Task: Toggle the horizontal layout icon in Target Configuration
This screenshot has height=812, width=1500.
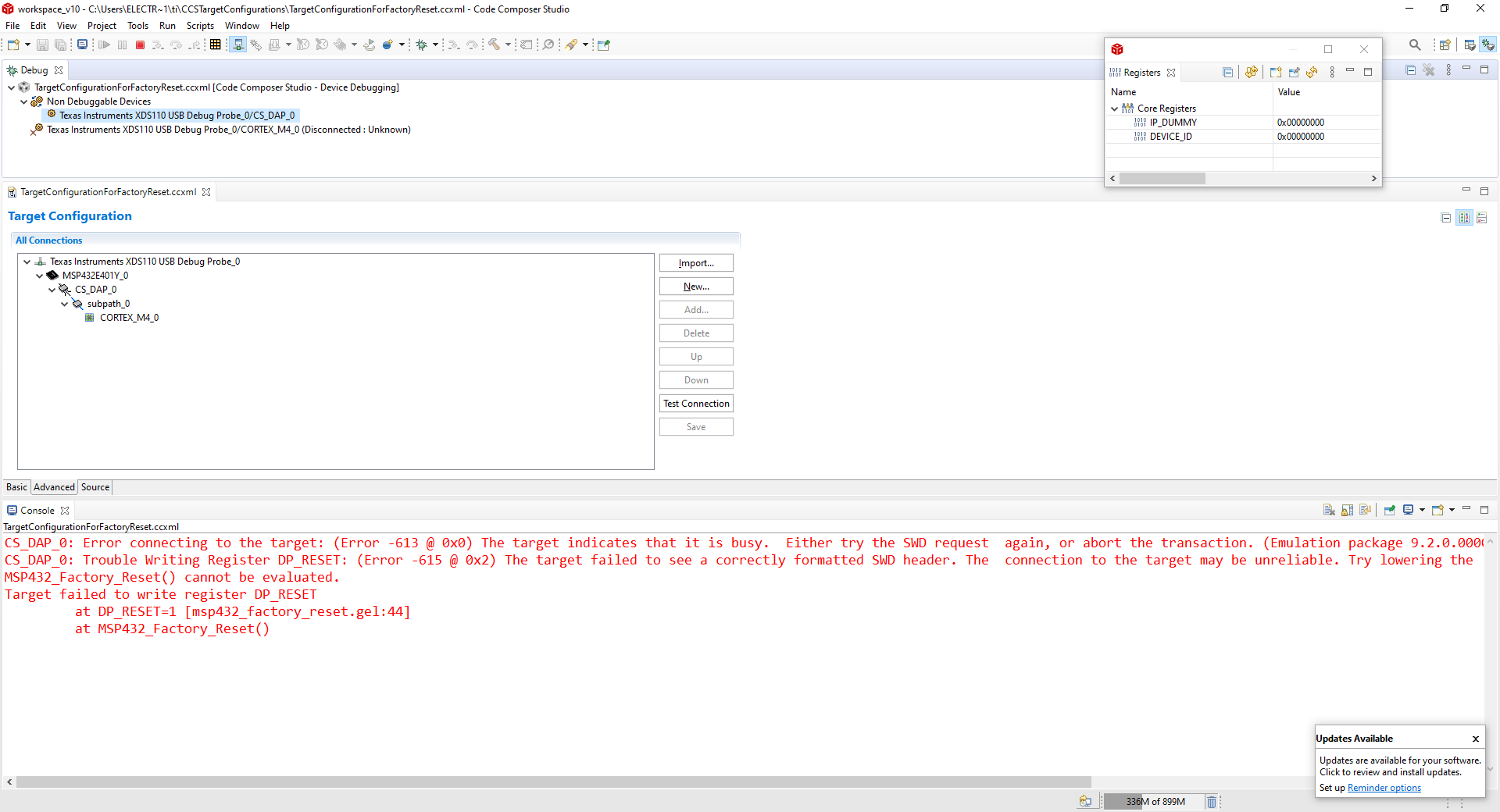Action: (1464, 218)
